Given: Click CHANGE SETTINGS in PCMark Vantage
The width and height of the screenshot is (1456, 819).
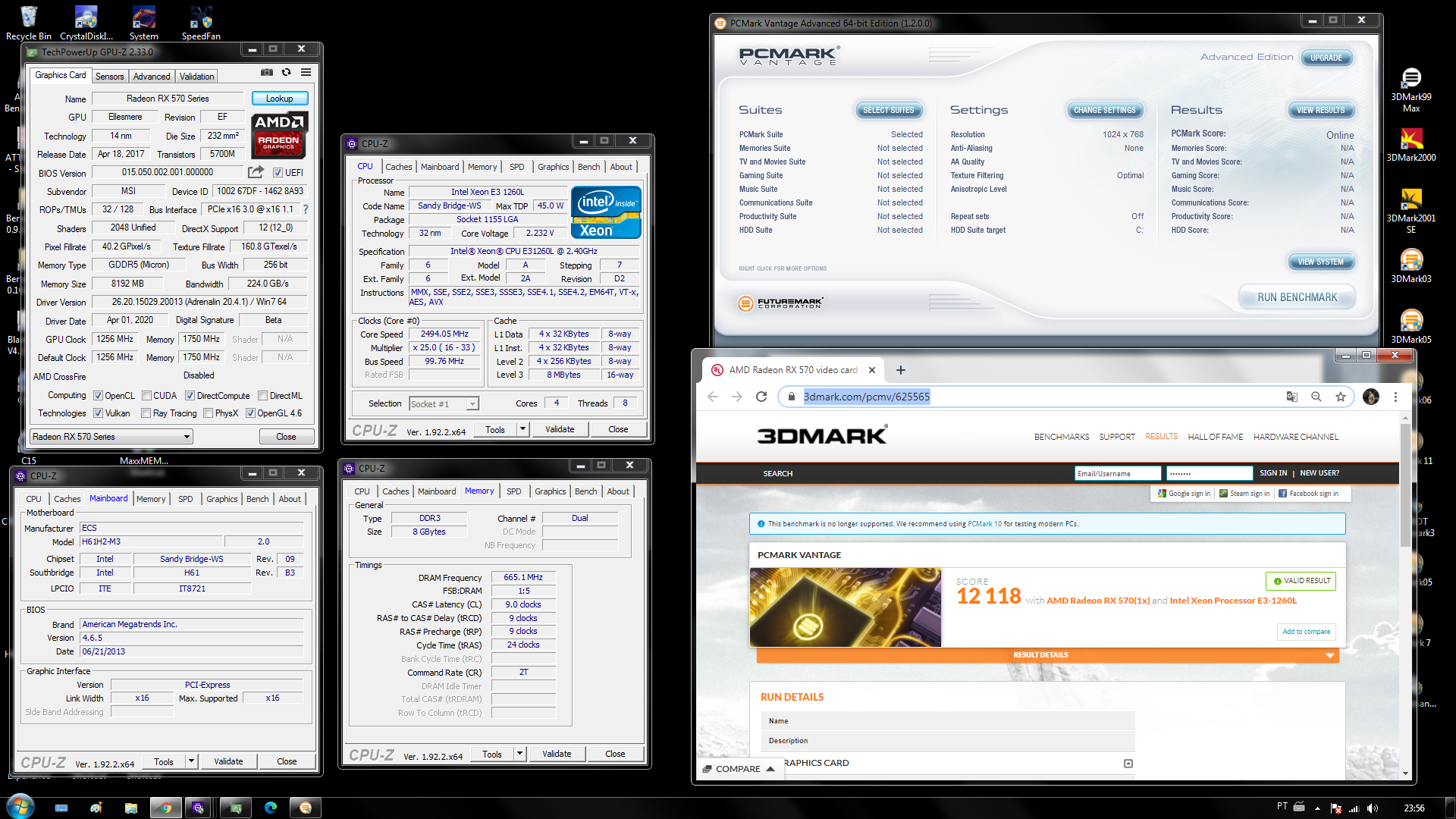Looking at the screenshot, I should (1104, 110).
